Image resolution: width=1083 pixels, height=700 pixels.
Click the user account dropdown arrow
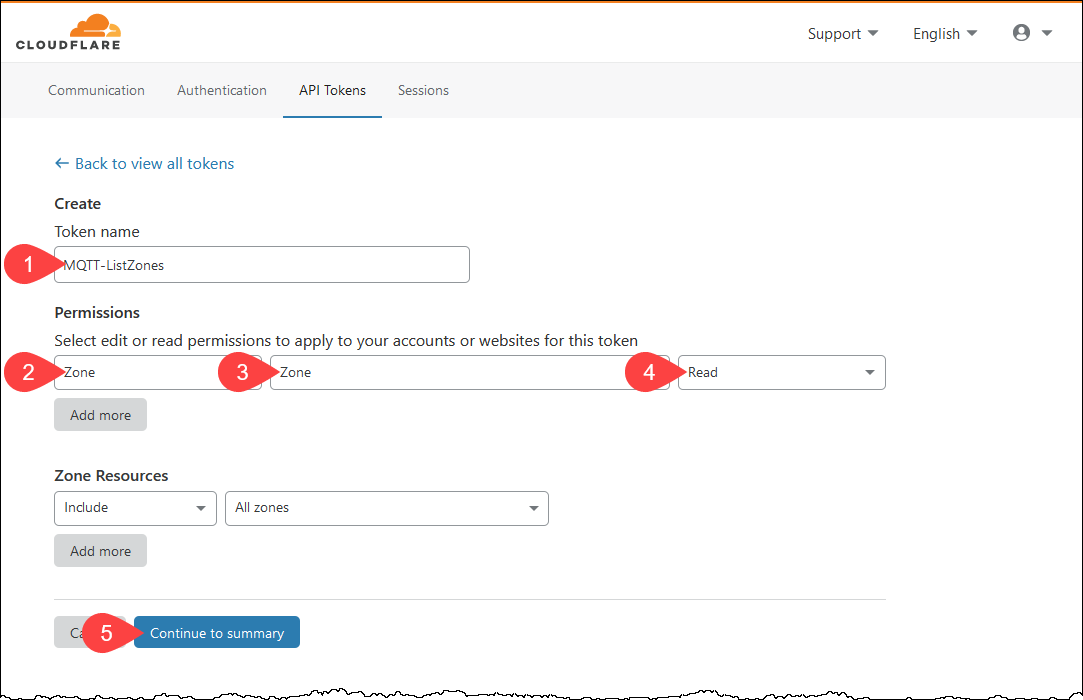(x=1047, y=33)
